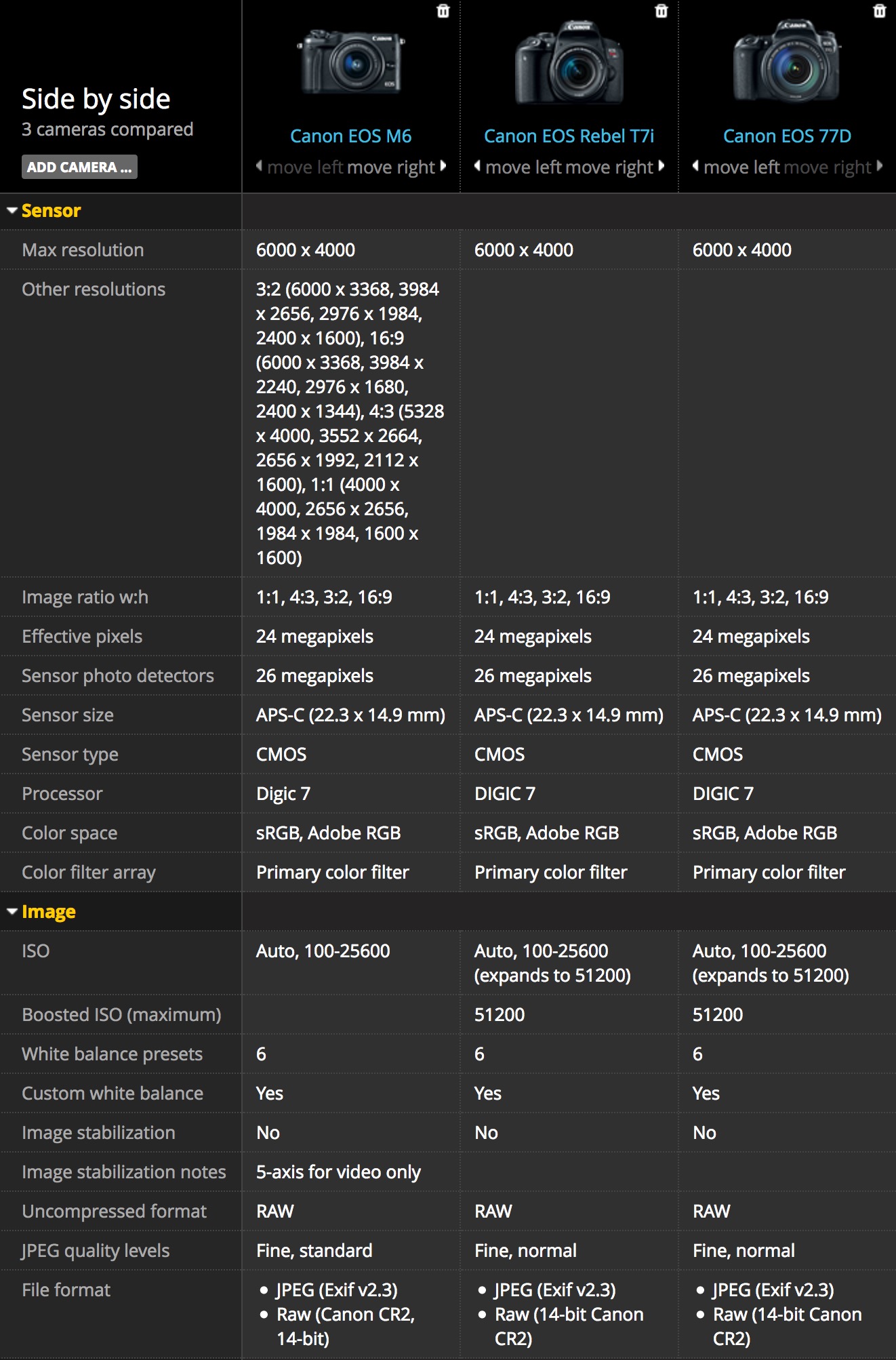Click the Canon EOS 77D camera thumbnail
The height and width of the screenshot is (1360, 896).
[788, 61]
